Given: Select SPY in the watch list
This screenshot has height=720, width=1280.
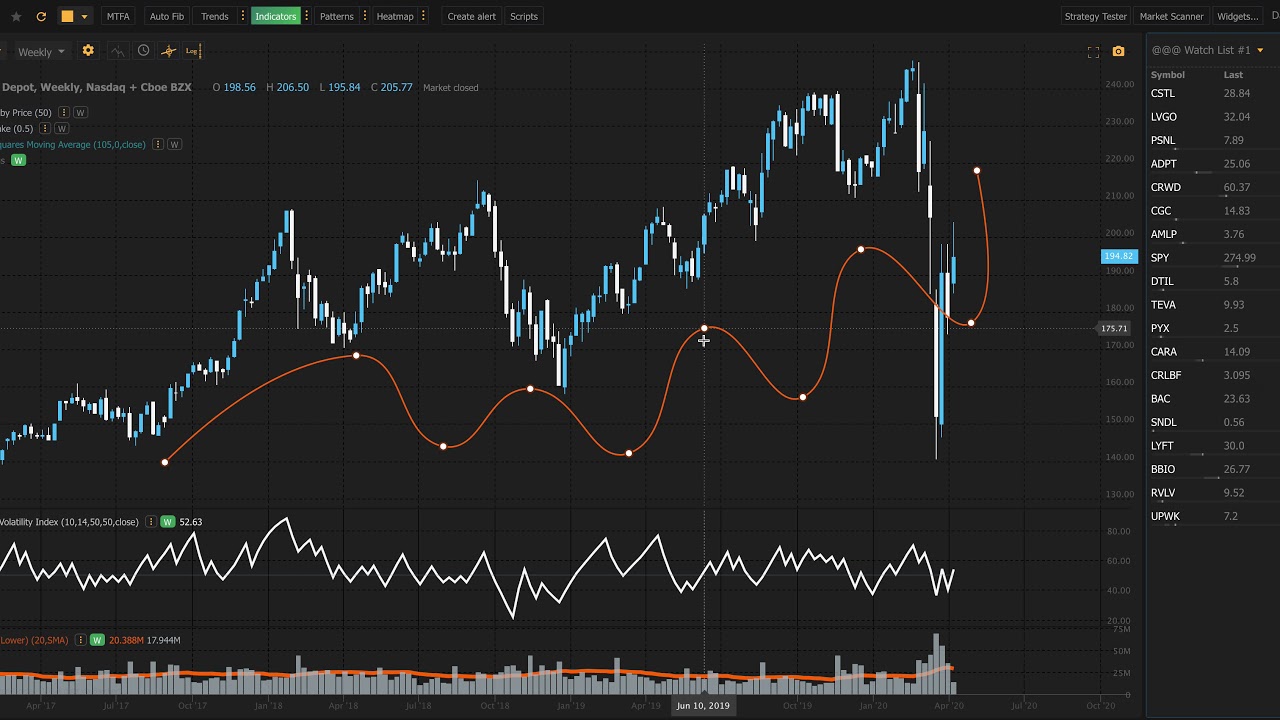Looking at the screenshot, I should click(x=1160, y=258).
